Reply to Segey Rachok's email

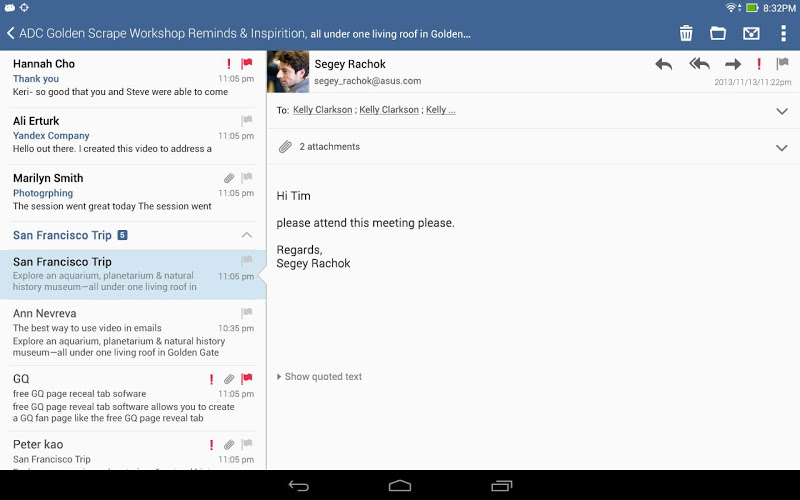(x=663, y=64)
